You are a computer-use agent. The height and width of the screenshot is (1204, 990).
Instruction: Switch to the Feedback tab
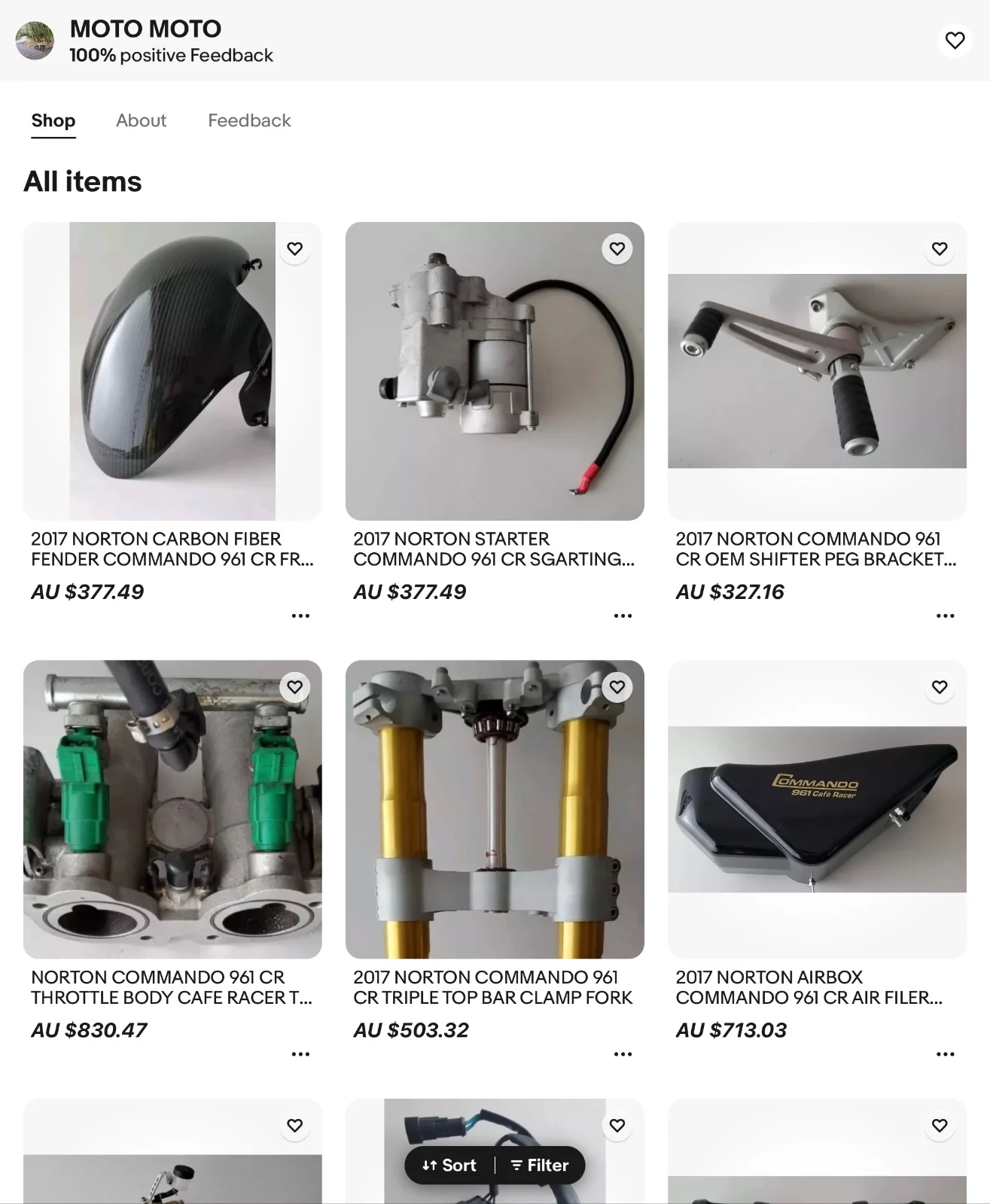(249, 120)
